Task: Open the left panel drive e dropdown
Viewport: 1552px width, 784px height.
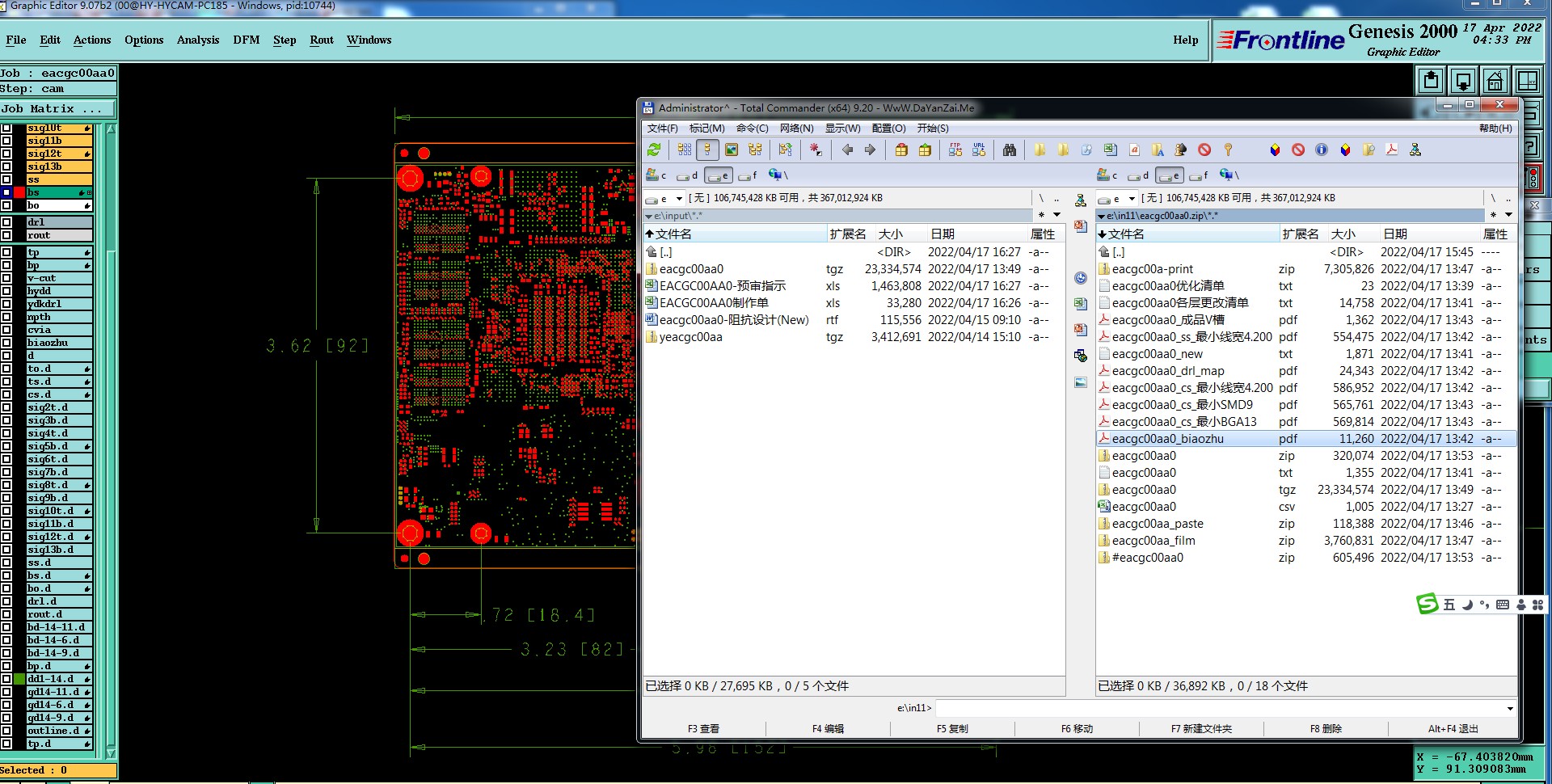Action: click(x=679, y=198)
